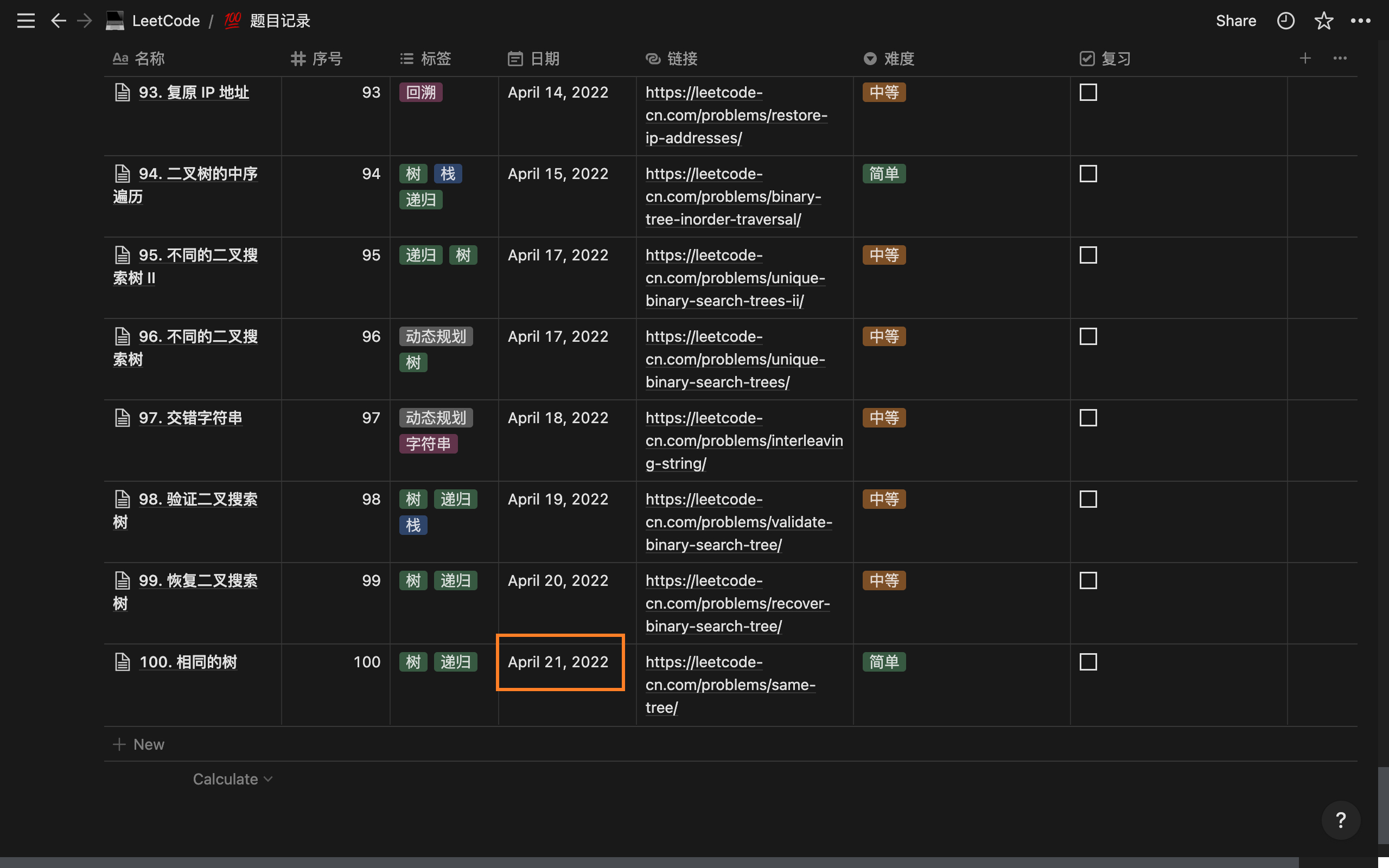Click the 回溯 tag in row 93

pos(420,92)
